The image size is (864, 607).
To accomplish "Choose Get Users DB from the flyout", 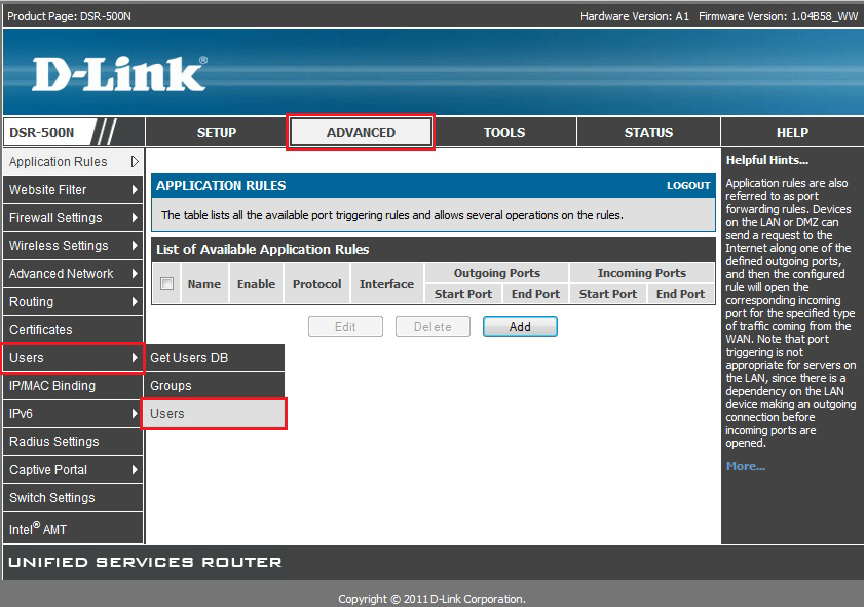I will point(215,357).
